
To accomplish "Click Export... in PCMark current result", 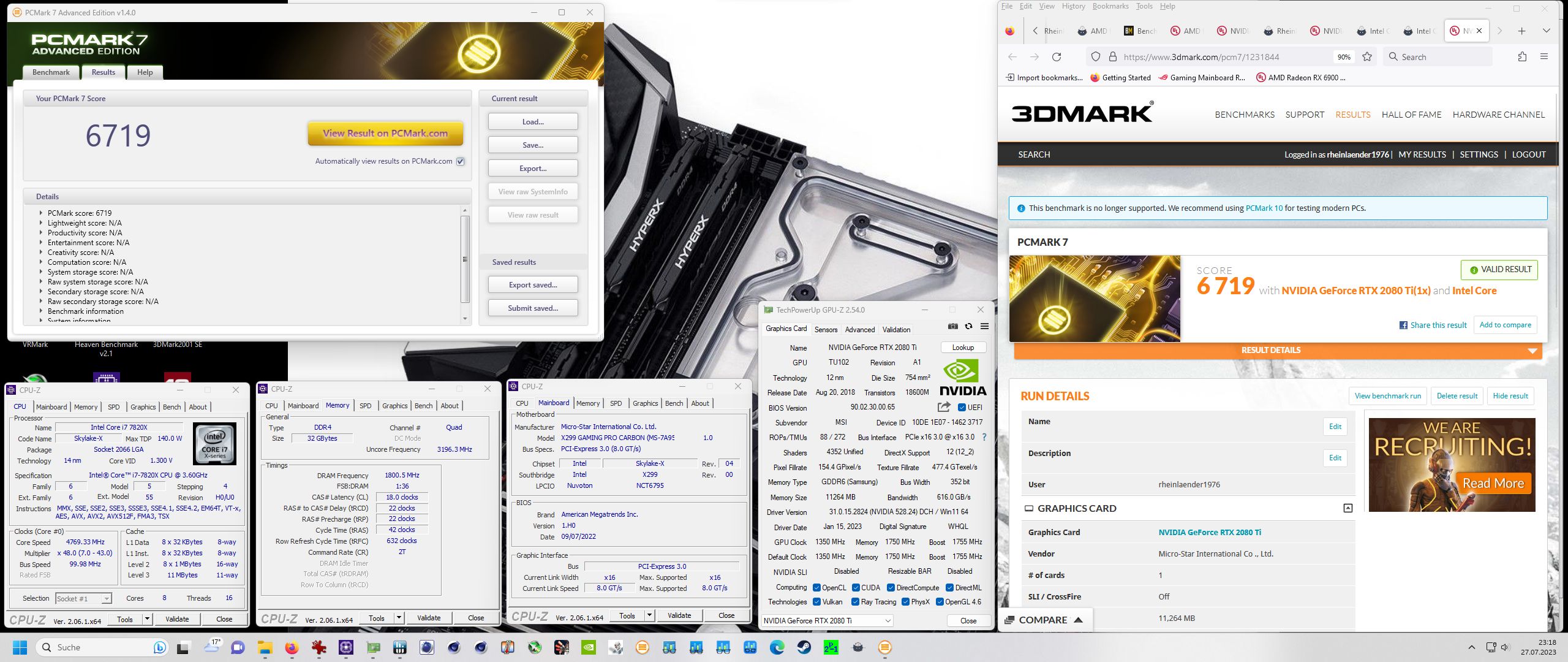I will coord(533,168).
